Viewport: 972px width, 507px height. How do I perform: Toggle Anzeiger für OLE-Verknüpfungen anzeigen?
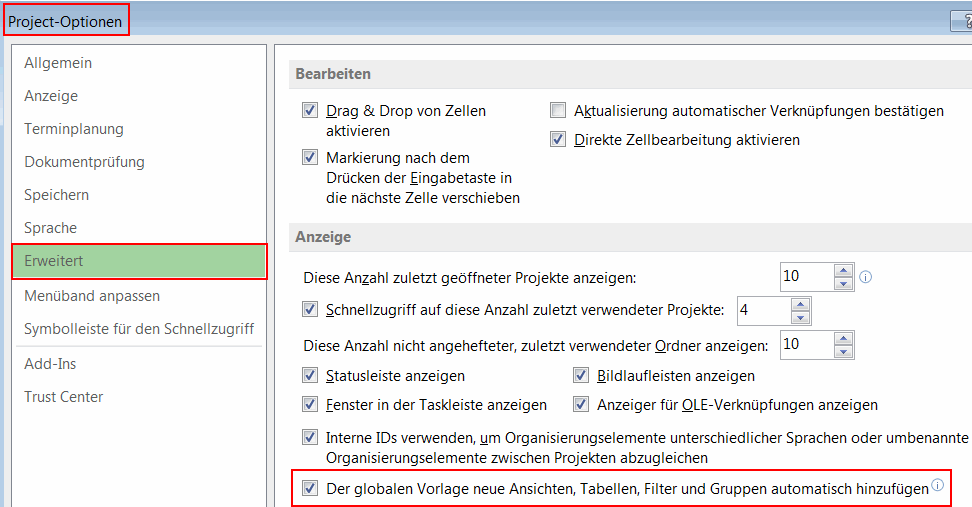pos(581,405)
